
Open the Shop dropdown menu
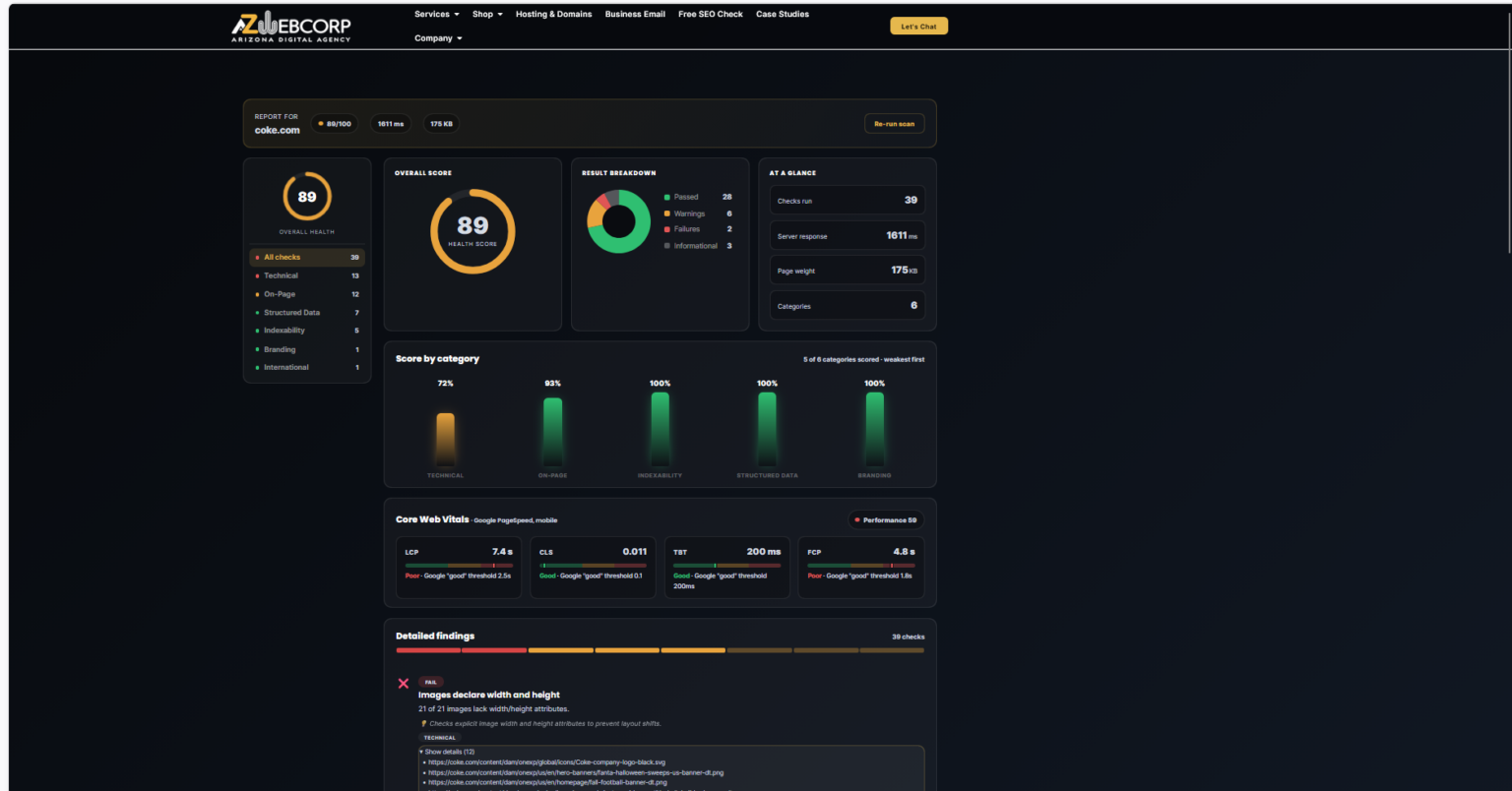(x=487, y=14)
